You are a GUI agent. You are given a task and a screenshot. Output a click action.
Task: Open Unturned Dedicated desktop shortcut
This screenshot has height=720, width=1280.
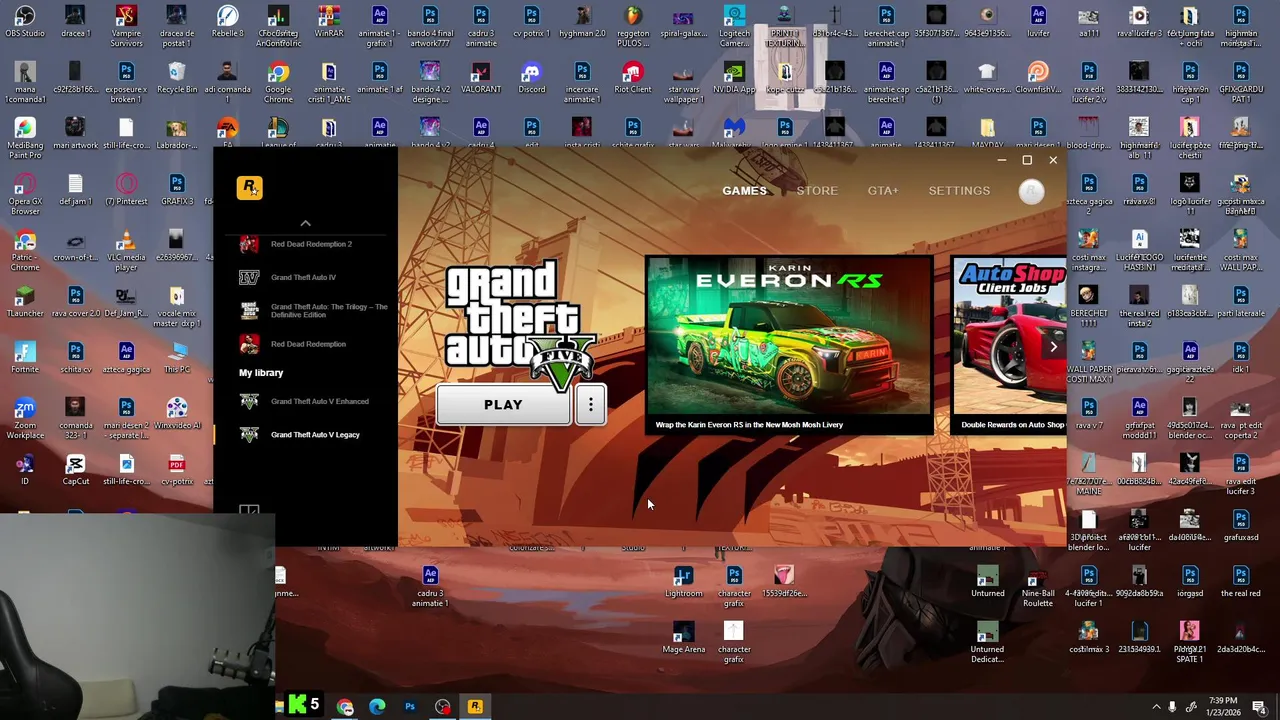pos(987,642)
